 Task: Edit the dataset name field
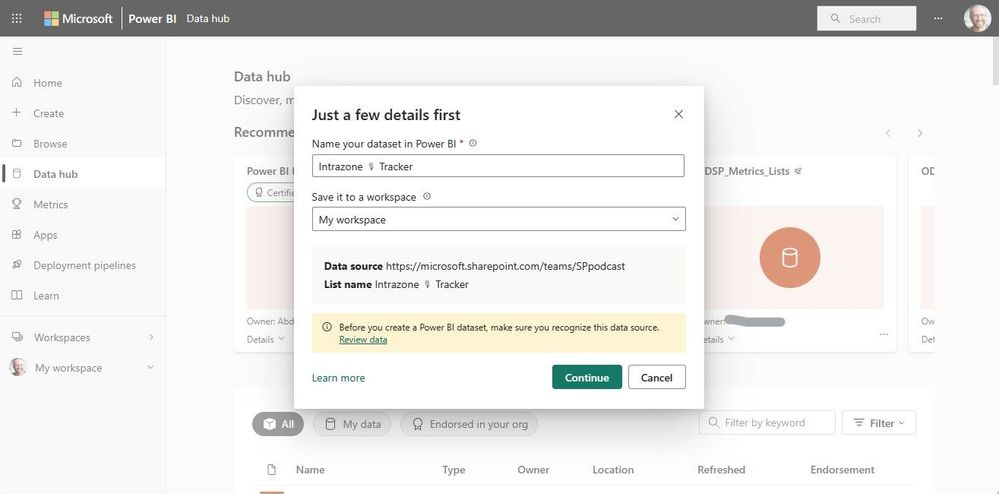pyautogui.click(x=498, y=166)
